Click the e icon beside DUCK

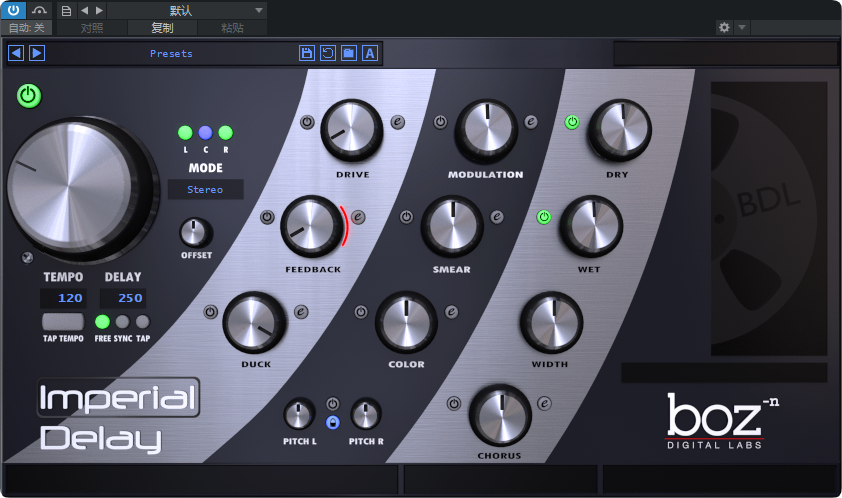pos(301,312)
